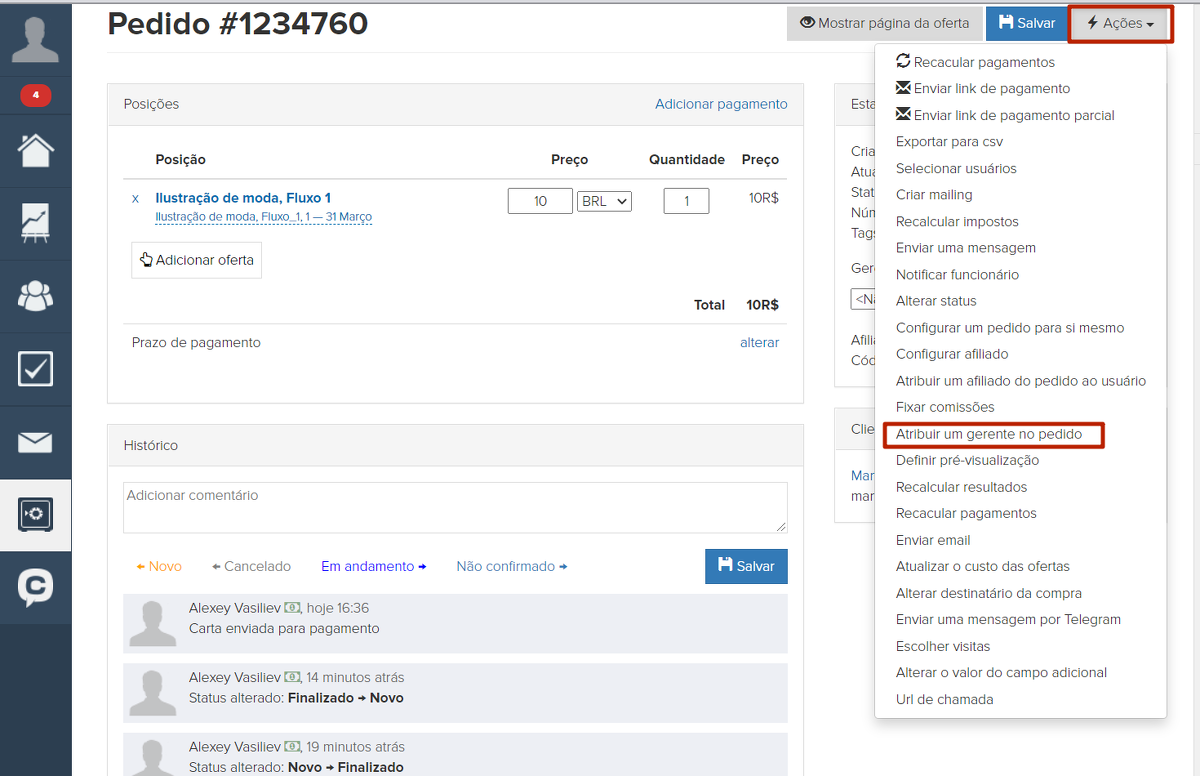Image resolution: width=1200 pixels, height=776 pixels.
Task: Choose Exportar para csv from menu
Action: (x=949, y=142)
